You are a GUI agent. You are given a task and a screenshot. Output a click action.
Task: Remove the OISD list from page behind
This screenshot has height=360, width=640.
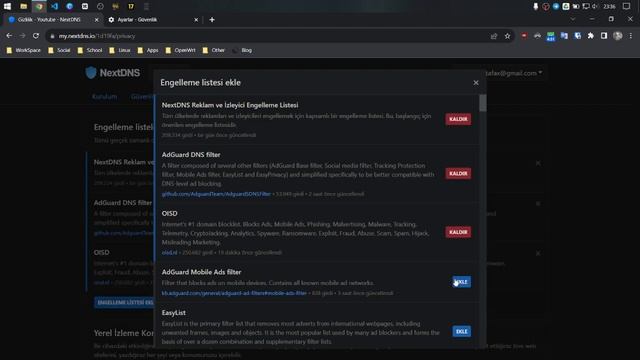pyautogui.click(x=538, y=253)
